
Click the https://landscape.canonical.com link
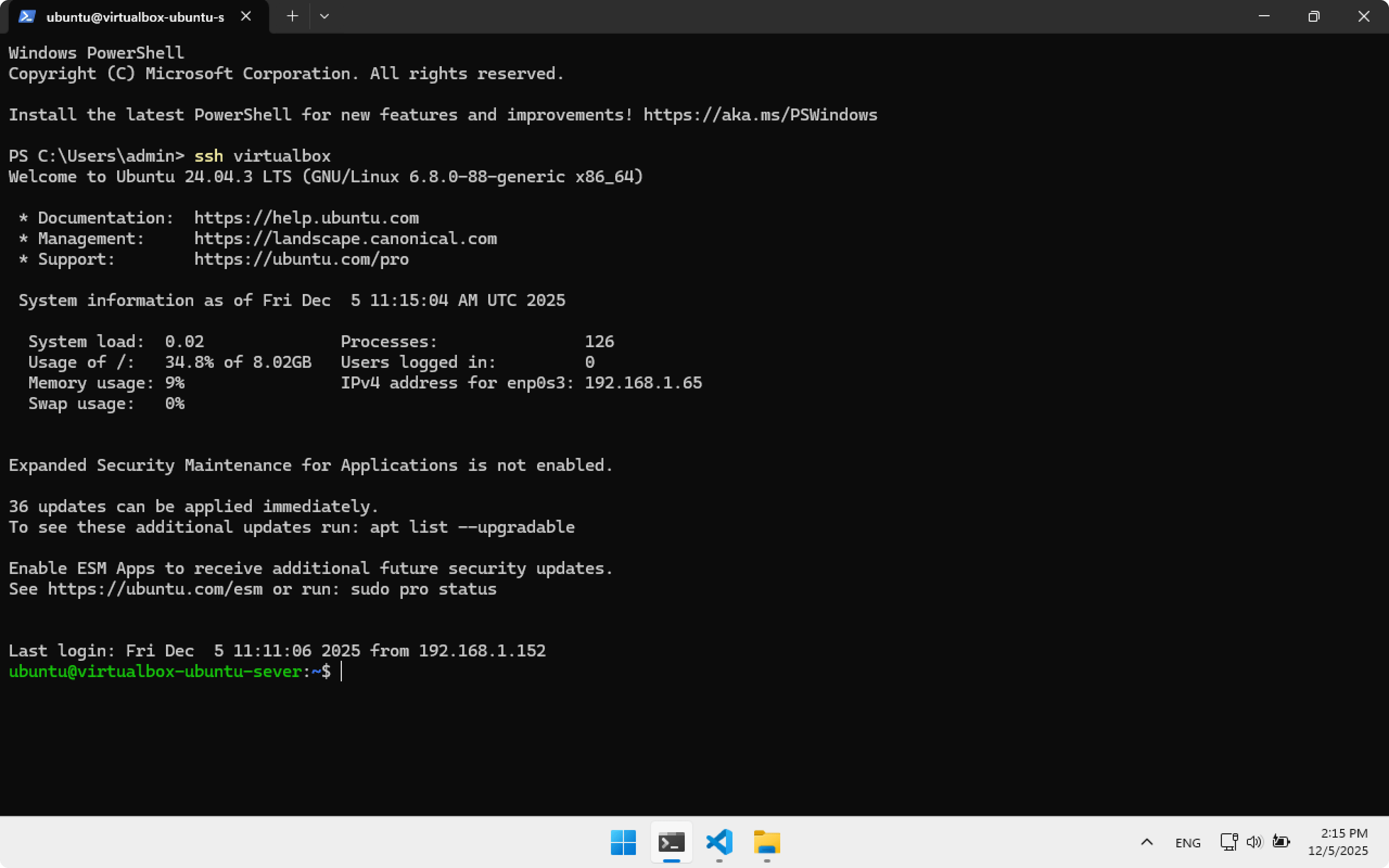[346, 239]
